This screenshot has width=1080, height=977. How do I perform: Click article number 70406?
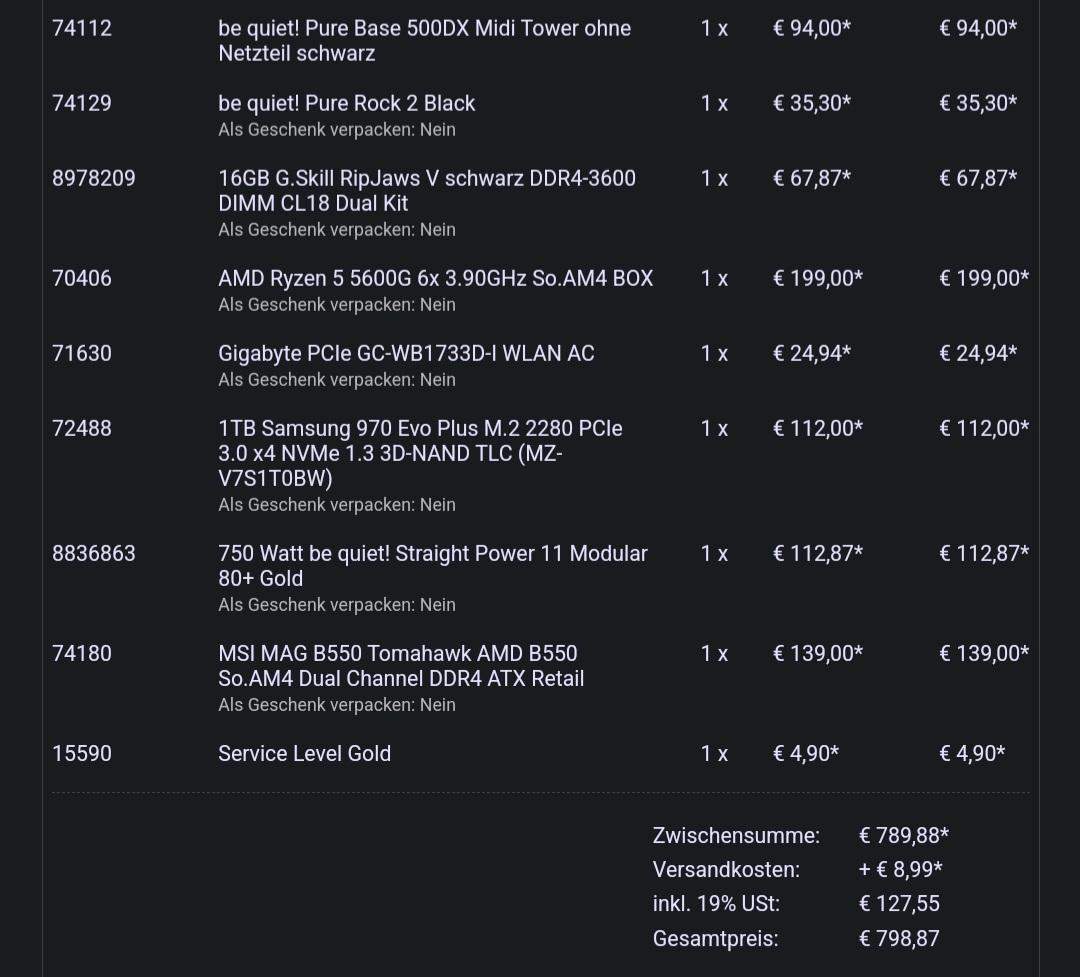(82, 278)
